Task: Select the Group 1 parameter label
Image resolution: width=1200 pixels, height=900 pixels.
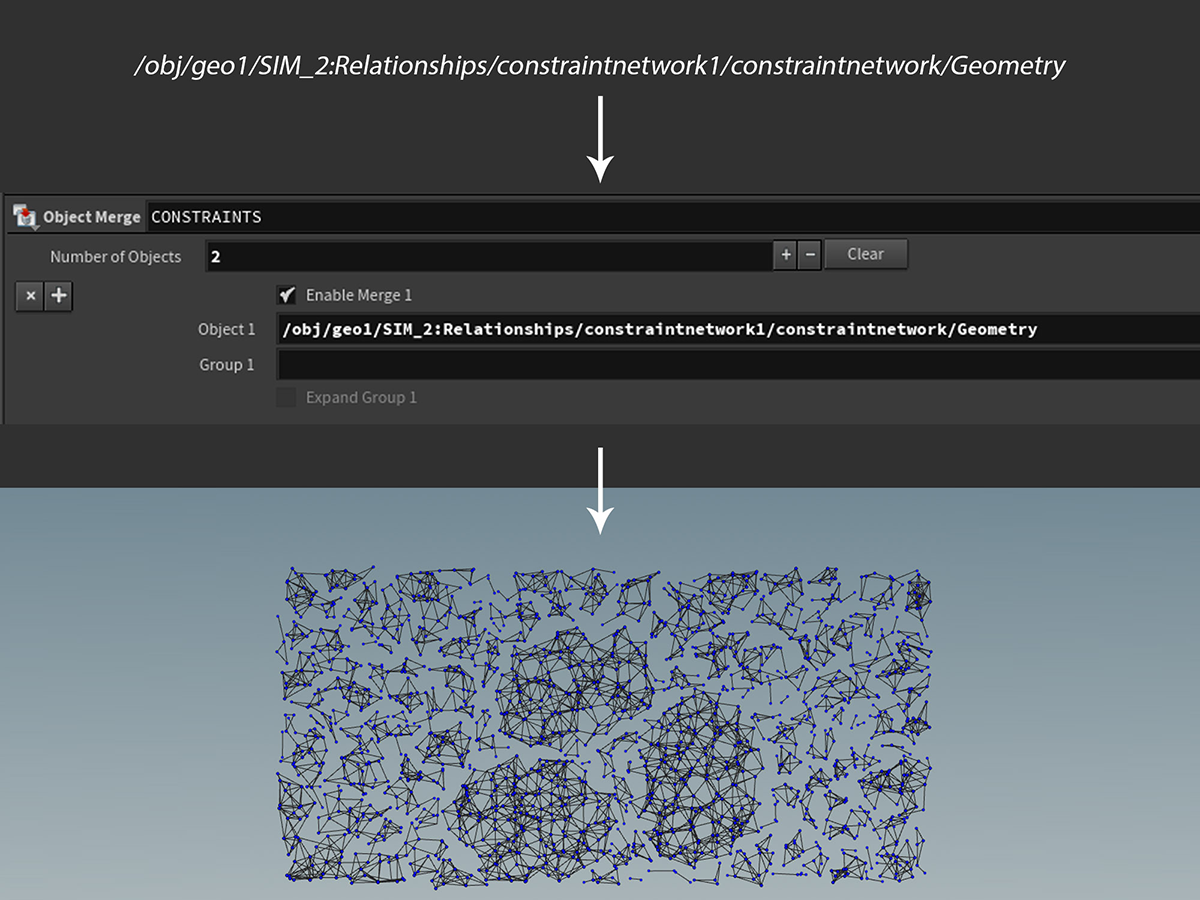Action: pos(227,365)
